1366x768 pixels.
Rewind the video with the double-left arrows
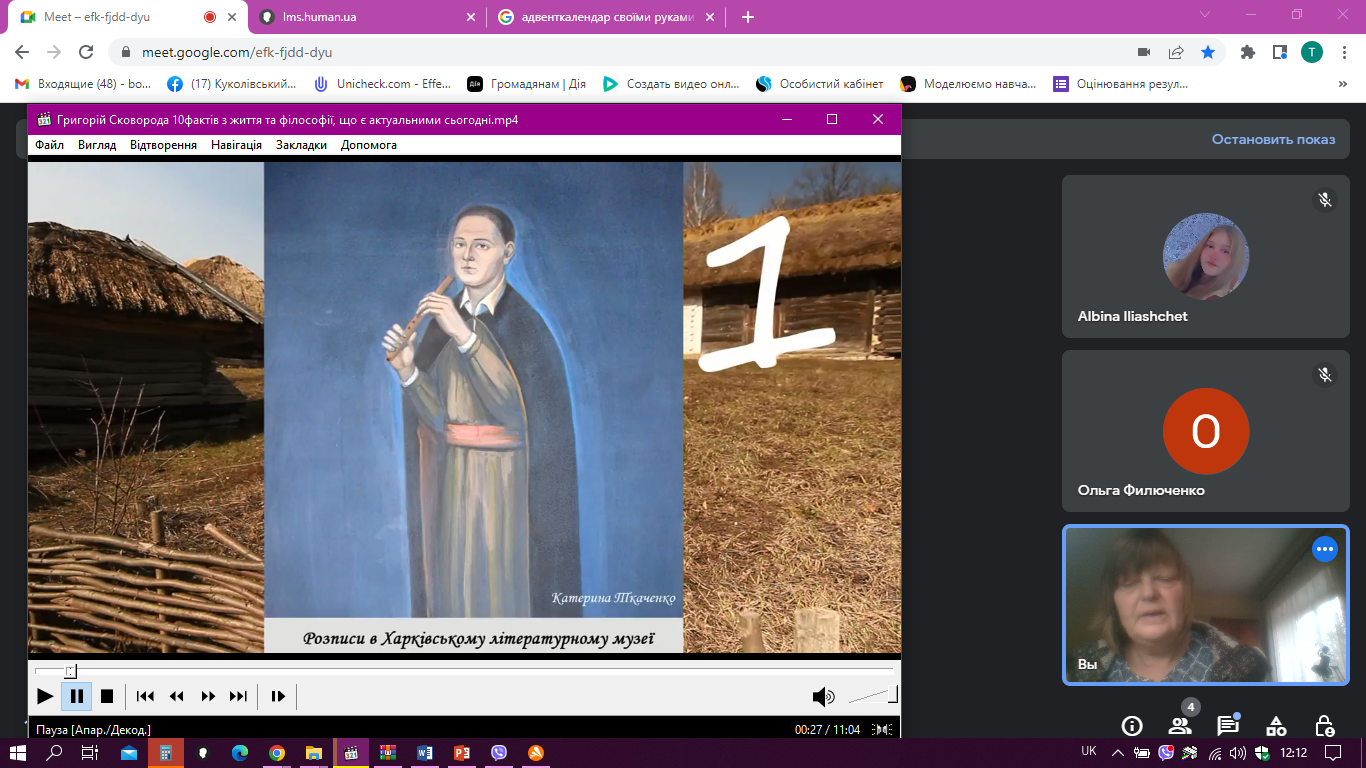coord(177,696)
